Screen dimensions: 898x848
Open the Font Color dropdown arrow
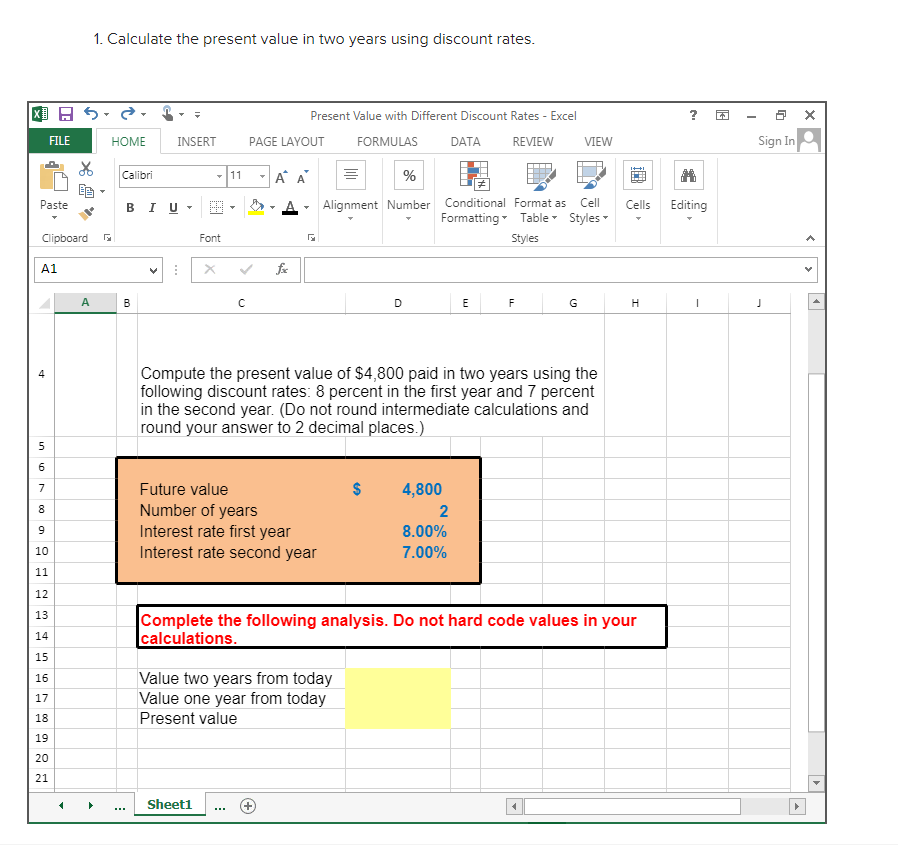[x=304, y=208]
